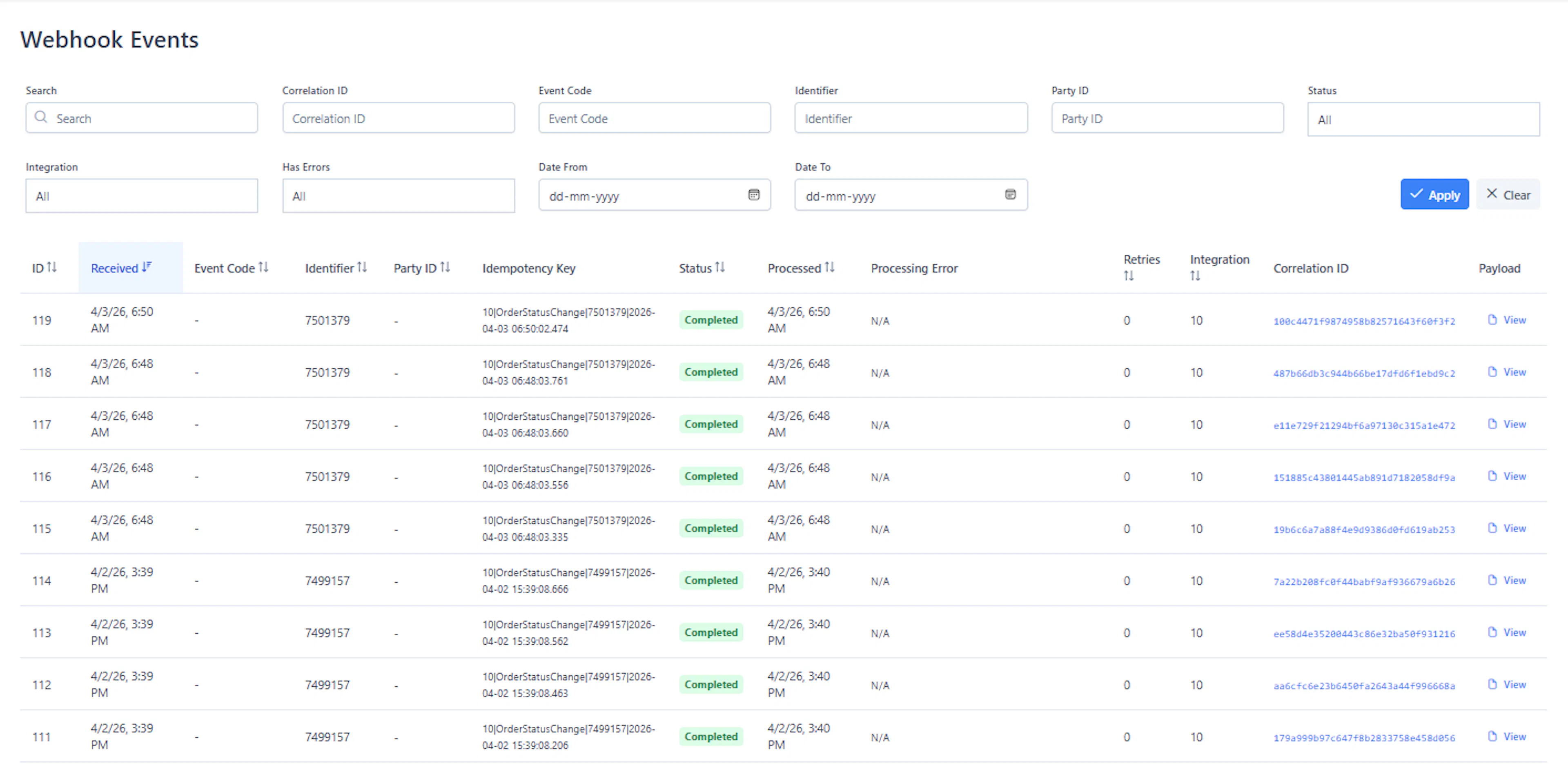This screenshot has height=768, width=1568.
Task: Open the Integration filter dropdown
Action: point(141,195)
